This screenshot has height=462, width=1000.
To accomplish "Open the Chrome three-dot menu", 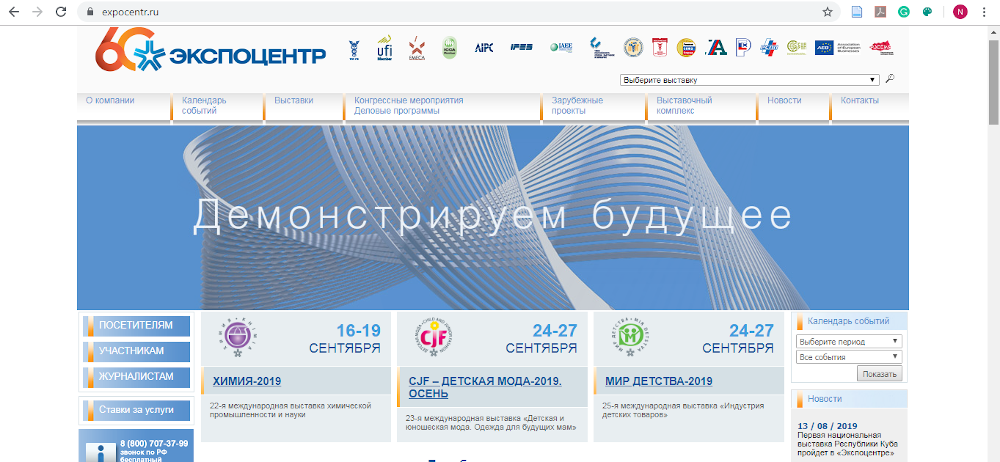I will tap(985, 11).
